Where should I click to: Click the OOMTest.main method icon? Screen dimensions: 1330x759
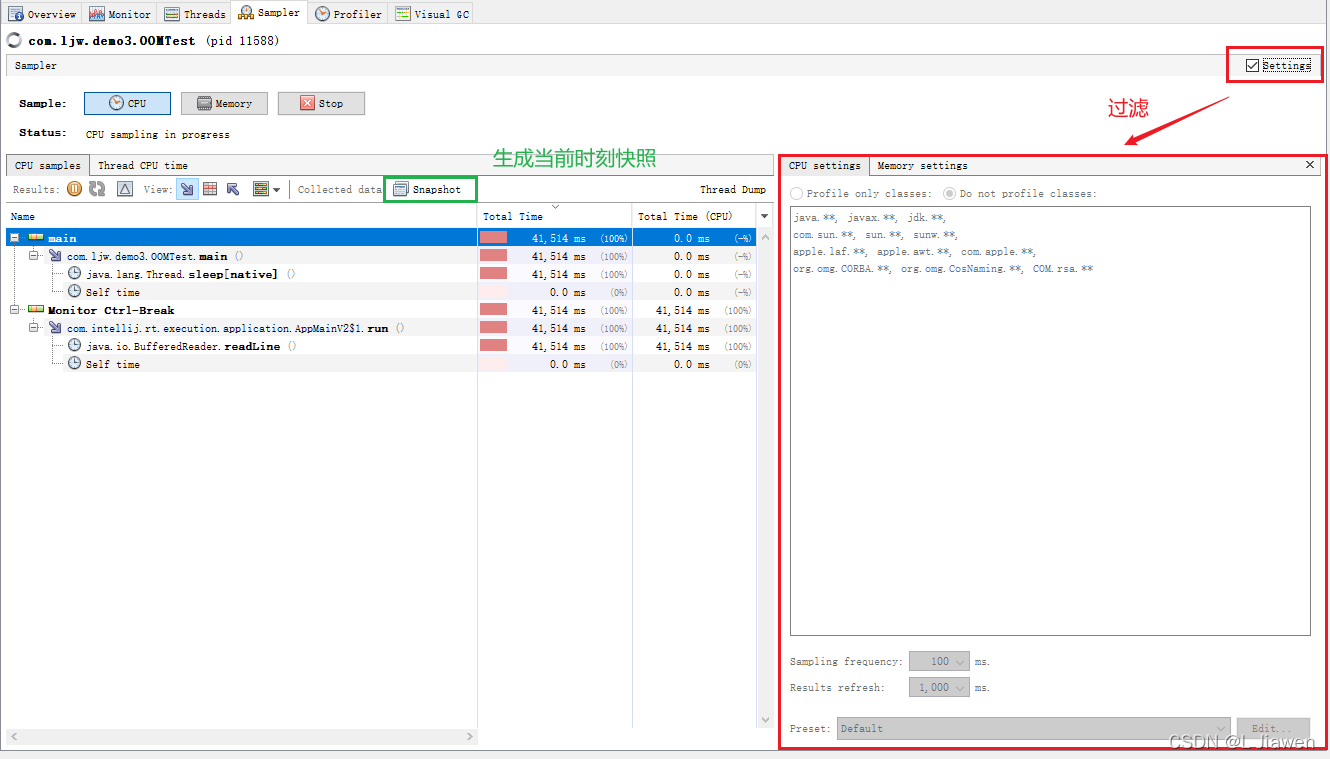pyautogui.click(x=55, y=256)
